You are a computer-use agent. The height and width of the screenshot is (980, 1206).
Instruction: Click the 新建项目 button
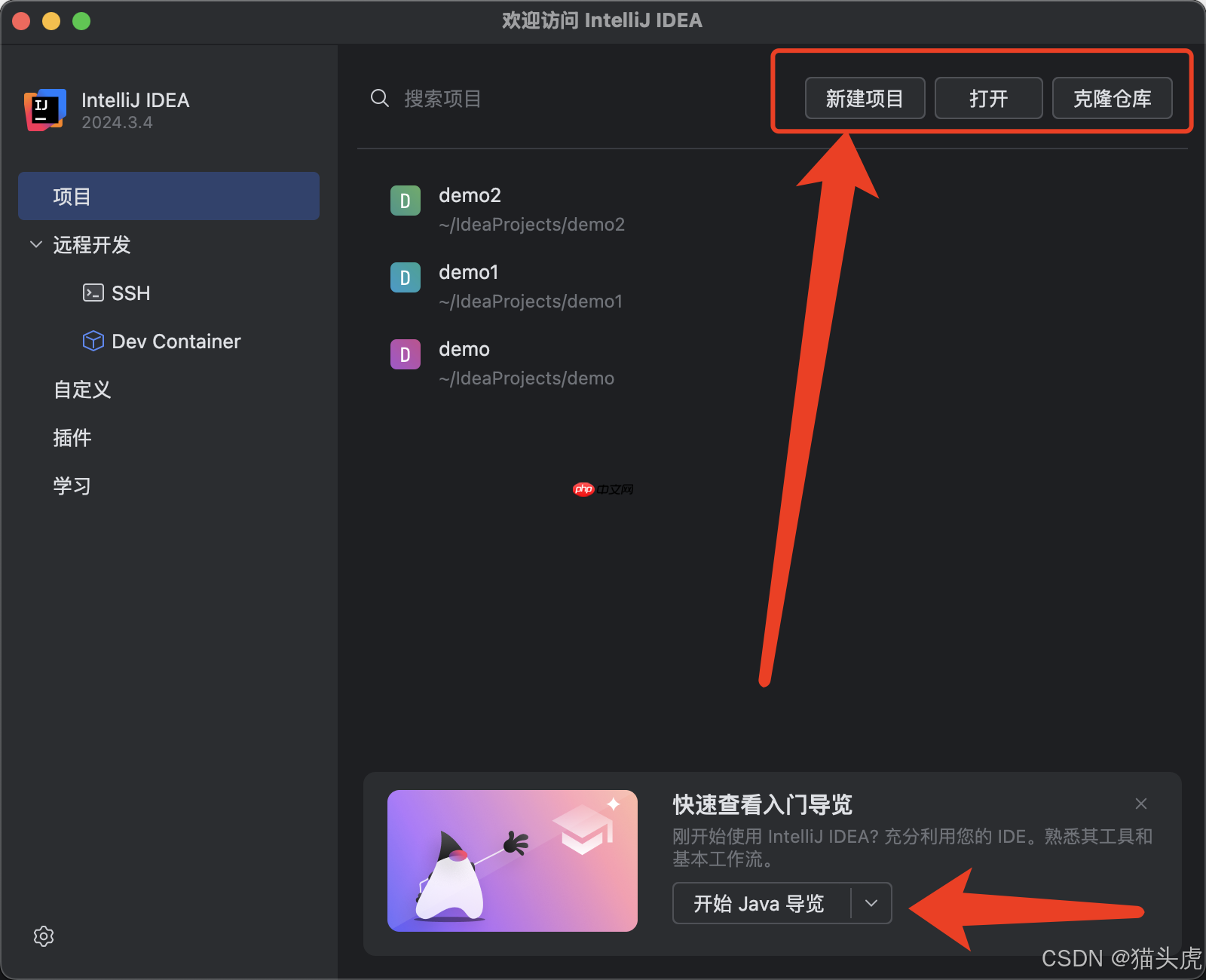coord(865,98)
